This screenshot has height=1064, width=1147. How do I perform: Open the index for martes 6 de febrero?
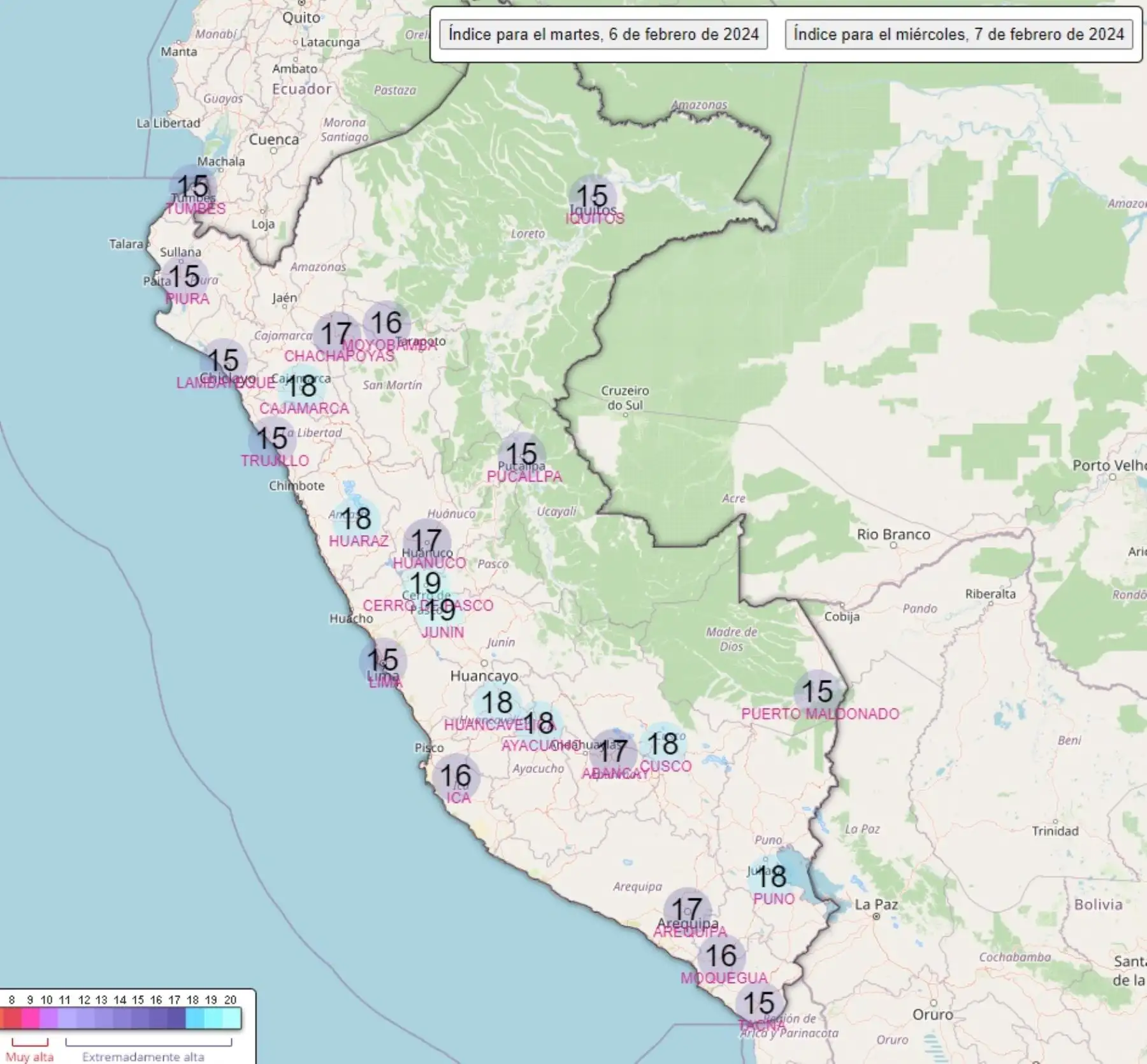pyautogui.click(x=603, y=34)
